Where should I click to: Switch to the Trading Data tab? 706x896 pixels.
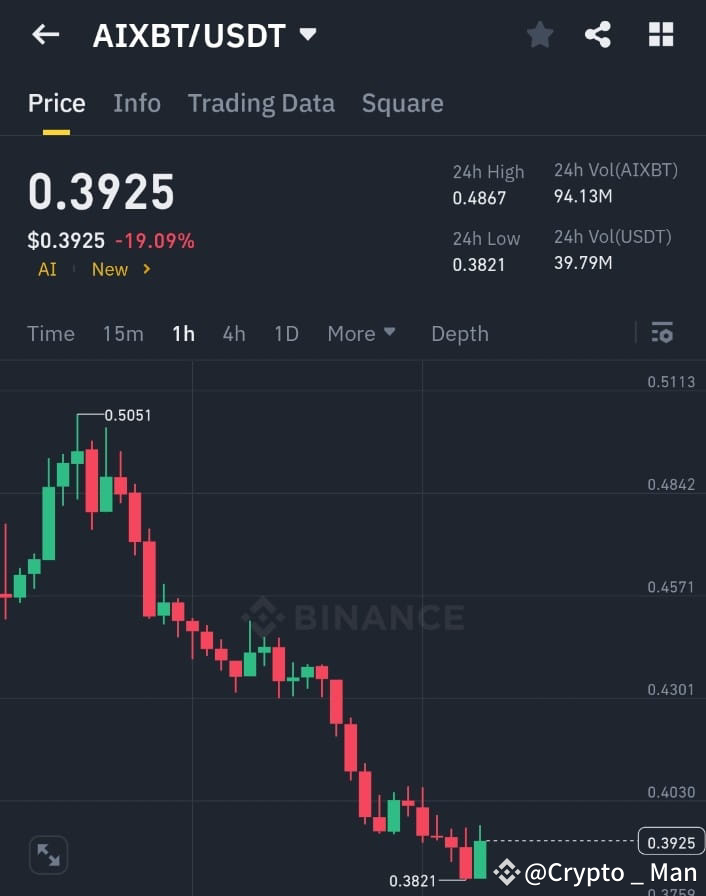point(261,103)
